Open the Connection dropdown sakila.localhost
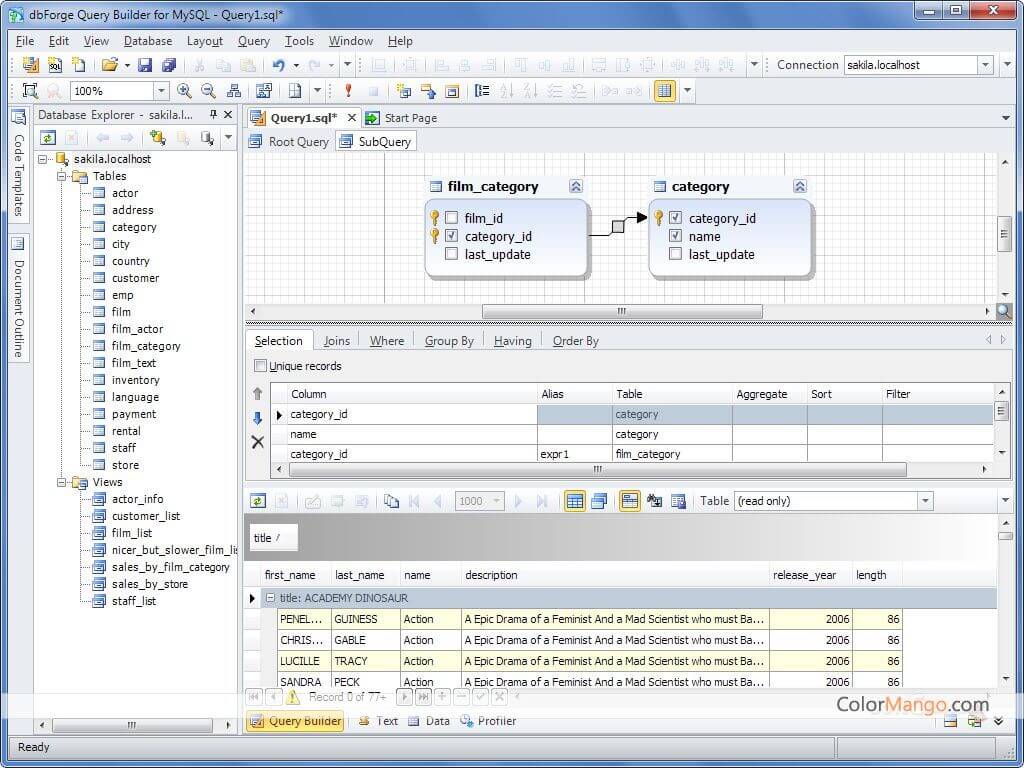 pos(985,65)
